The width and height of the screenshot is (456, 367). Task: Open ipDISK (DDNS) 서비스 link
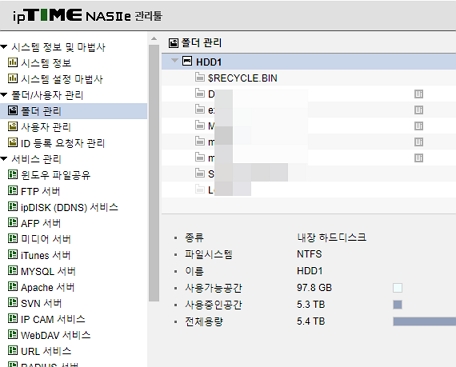[x=69, y=207]
